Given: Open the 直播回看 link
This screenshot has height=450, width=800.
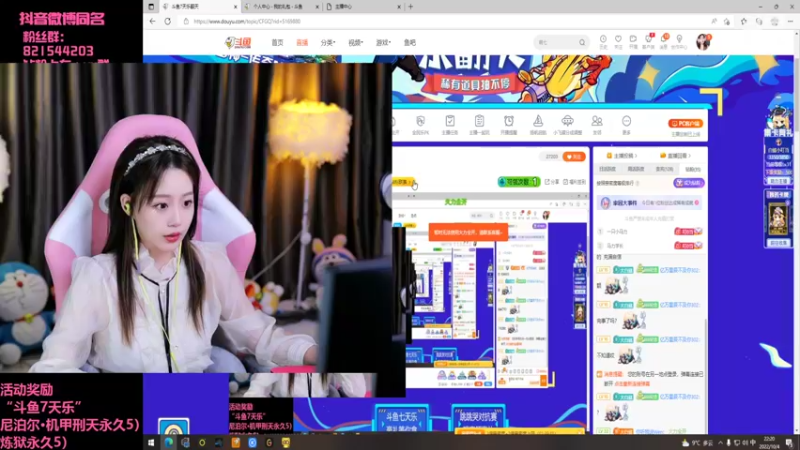Looking at the screenshot, I should point(675,156).
